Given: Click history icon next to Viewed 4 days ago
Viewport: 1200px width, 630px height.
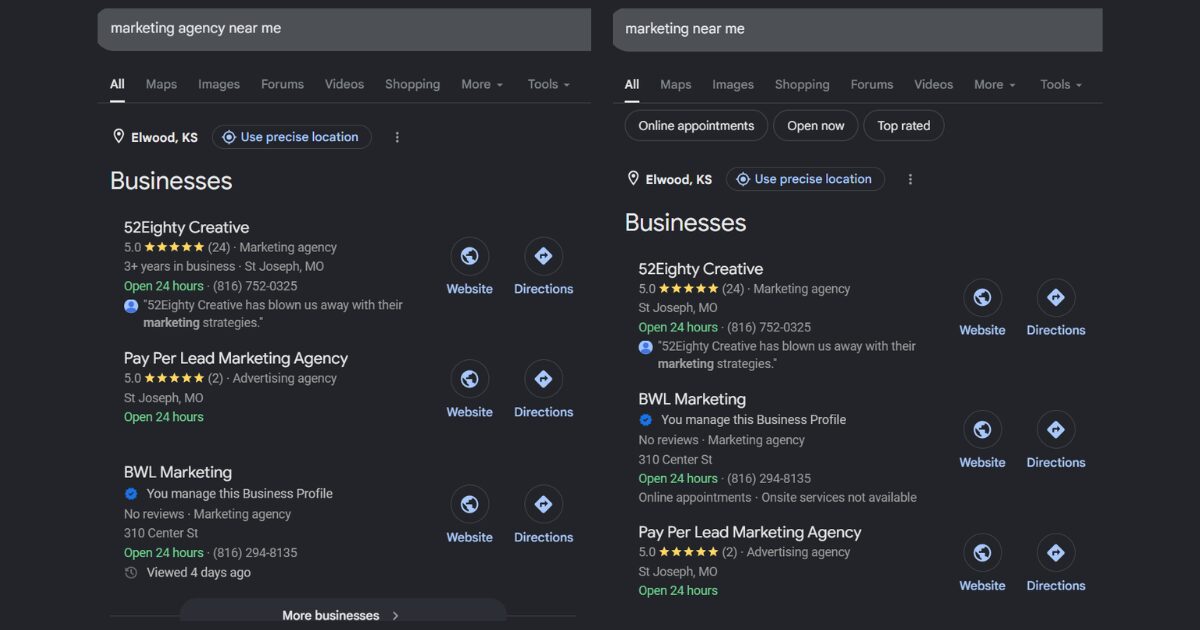Looking at the screenshot, I should coord(131,573).
